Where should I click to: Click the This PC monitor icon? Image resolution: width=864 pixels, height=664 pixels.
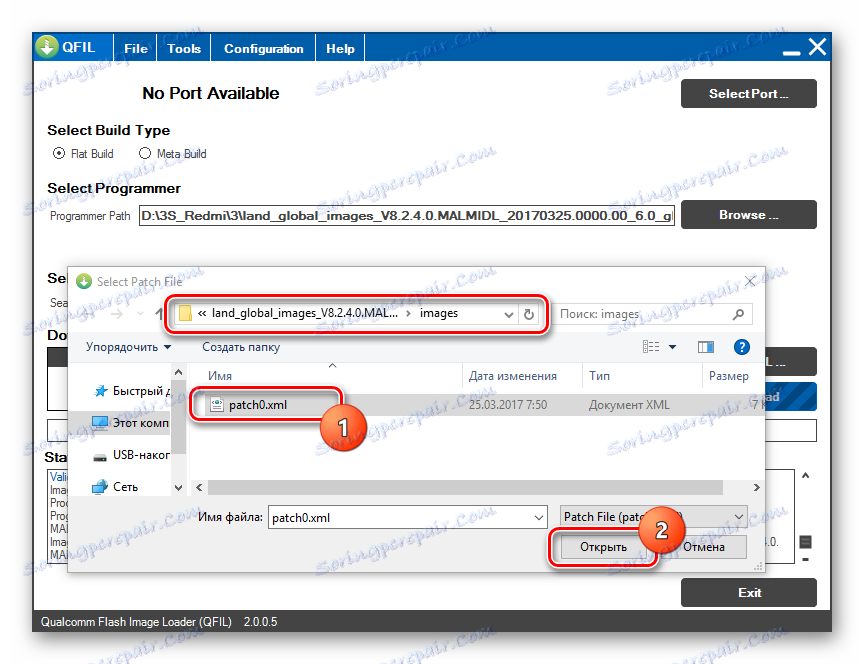pyautogui.click(x=100, y=423)
